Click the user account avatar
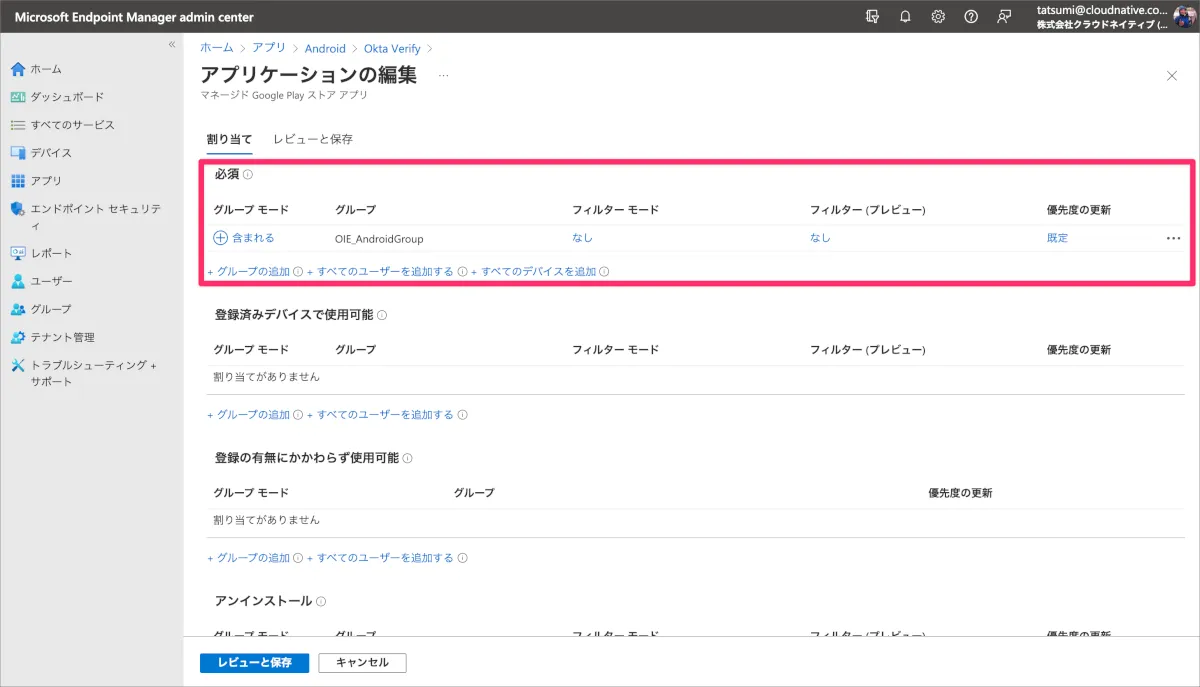The image size is (1200, 687). tap(1185, 17)
